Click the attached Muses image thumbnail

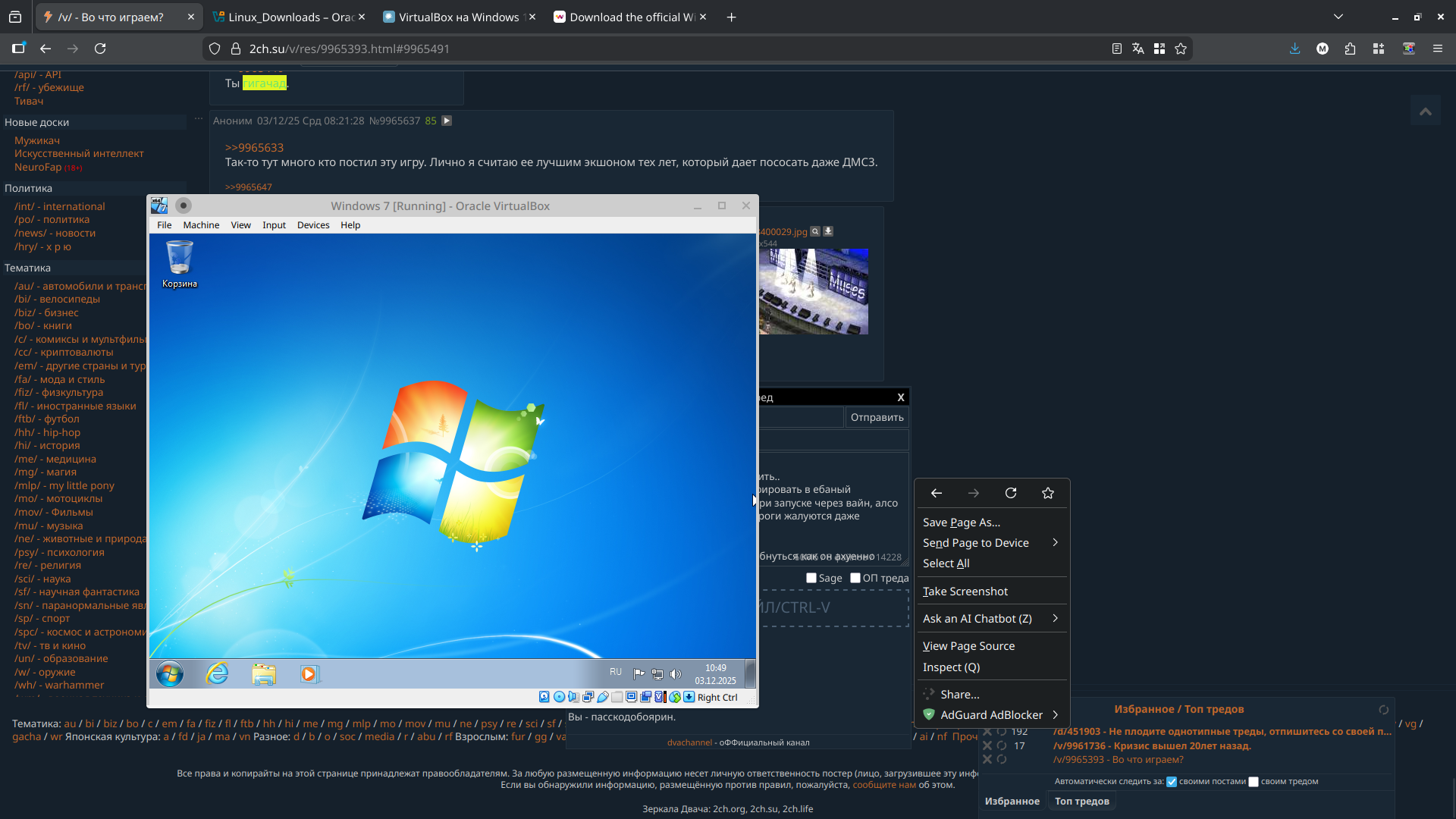[814, 292]
